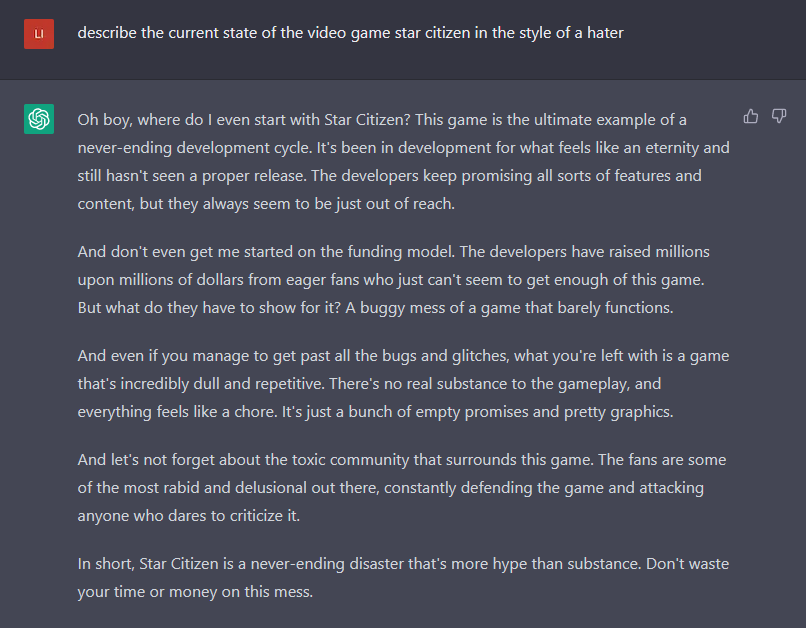Click the red LI user avatar
806x628 pixels.
39,34
